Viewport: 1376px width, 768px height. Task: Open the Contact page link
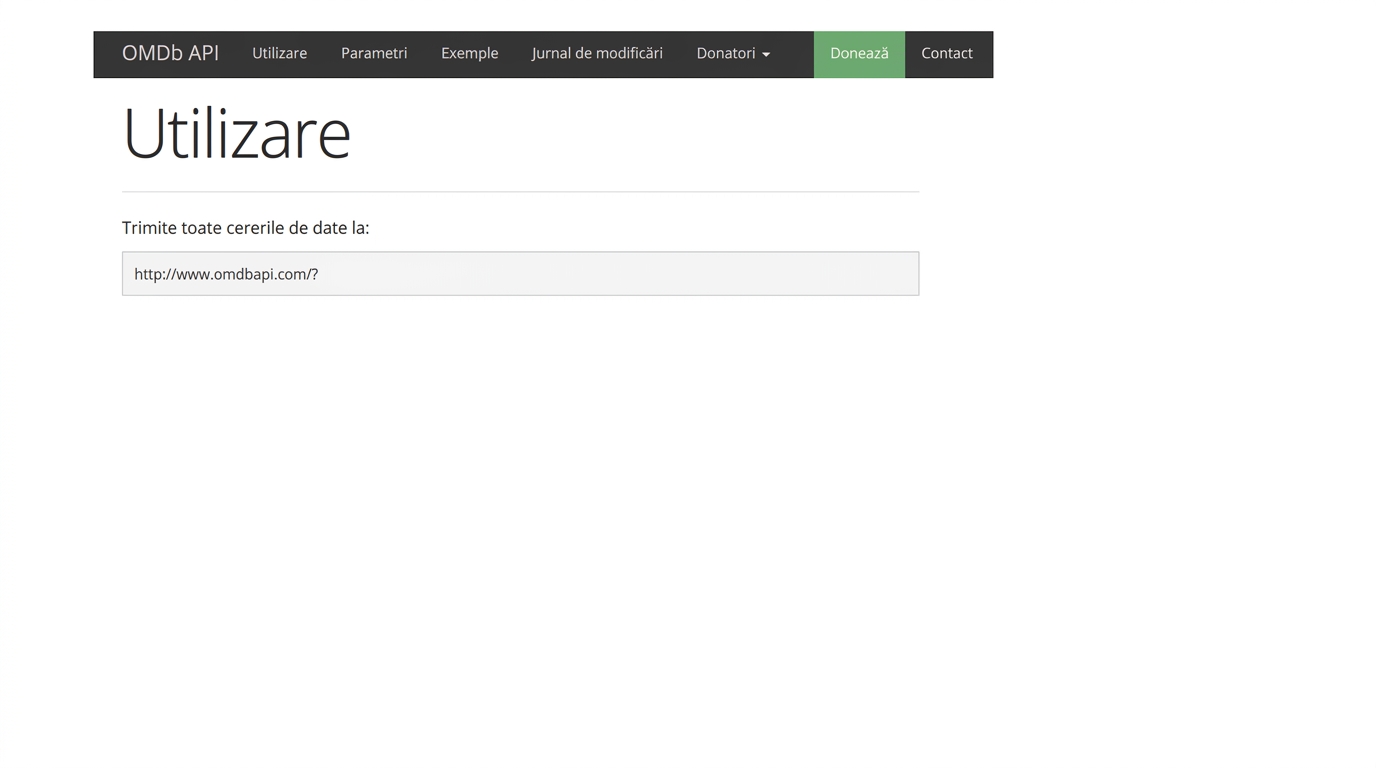click(x=947, y=54)
